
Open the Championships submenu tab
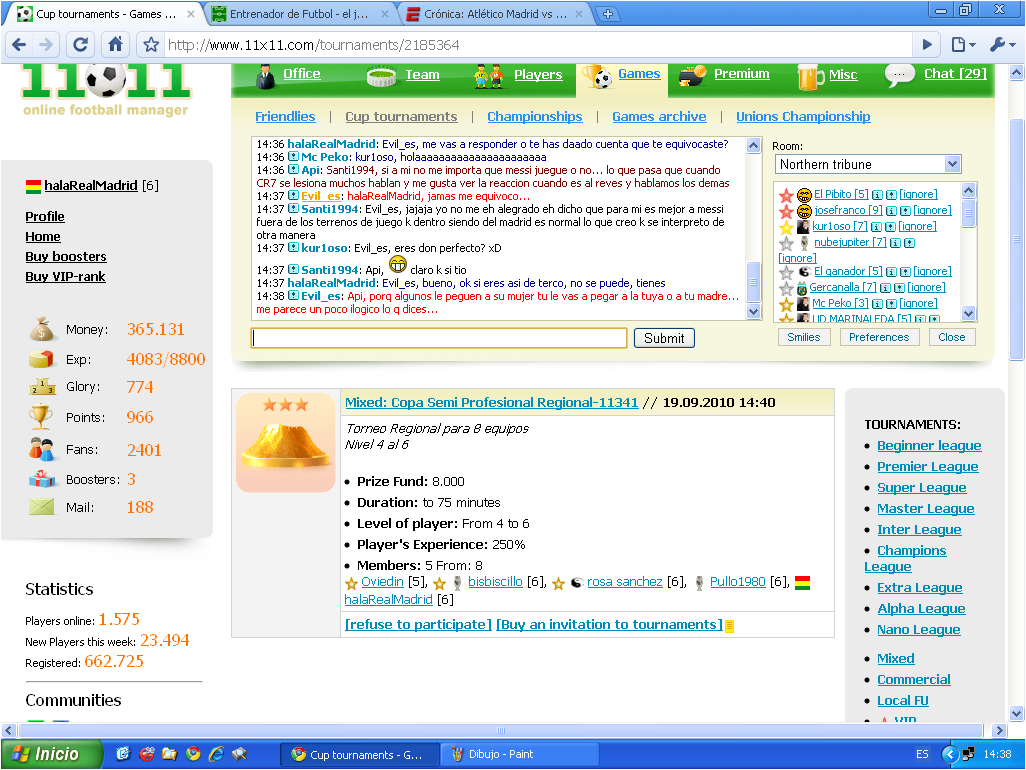tap(534, 117)
